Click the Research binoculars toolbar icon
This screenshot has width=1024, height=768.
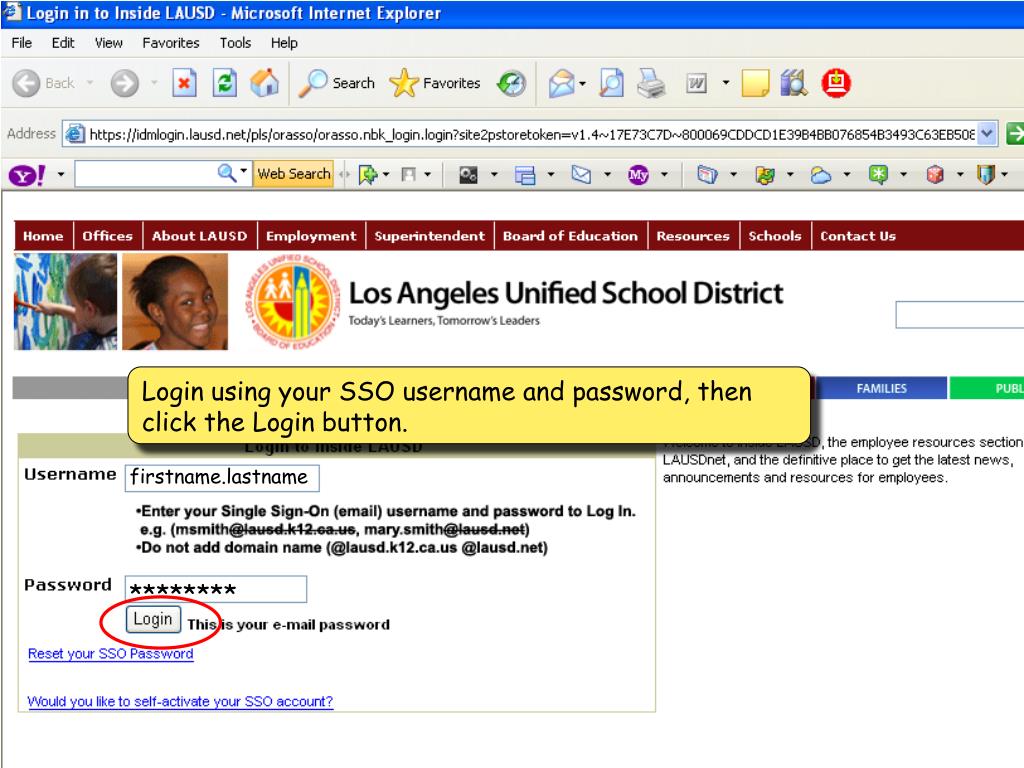coord(793,84)
